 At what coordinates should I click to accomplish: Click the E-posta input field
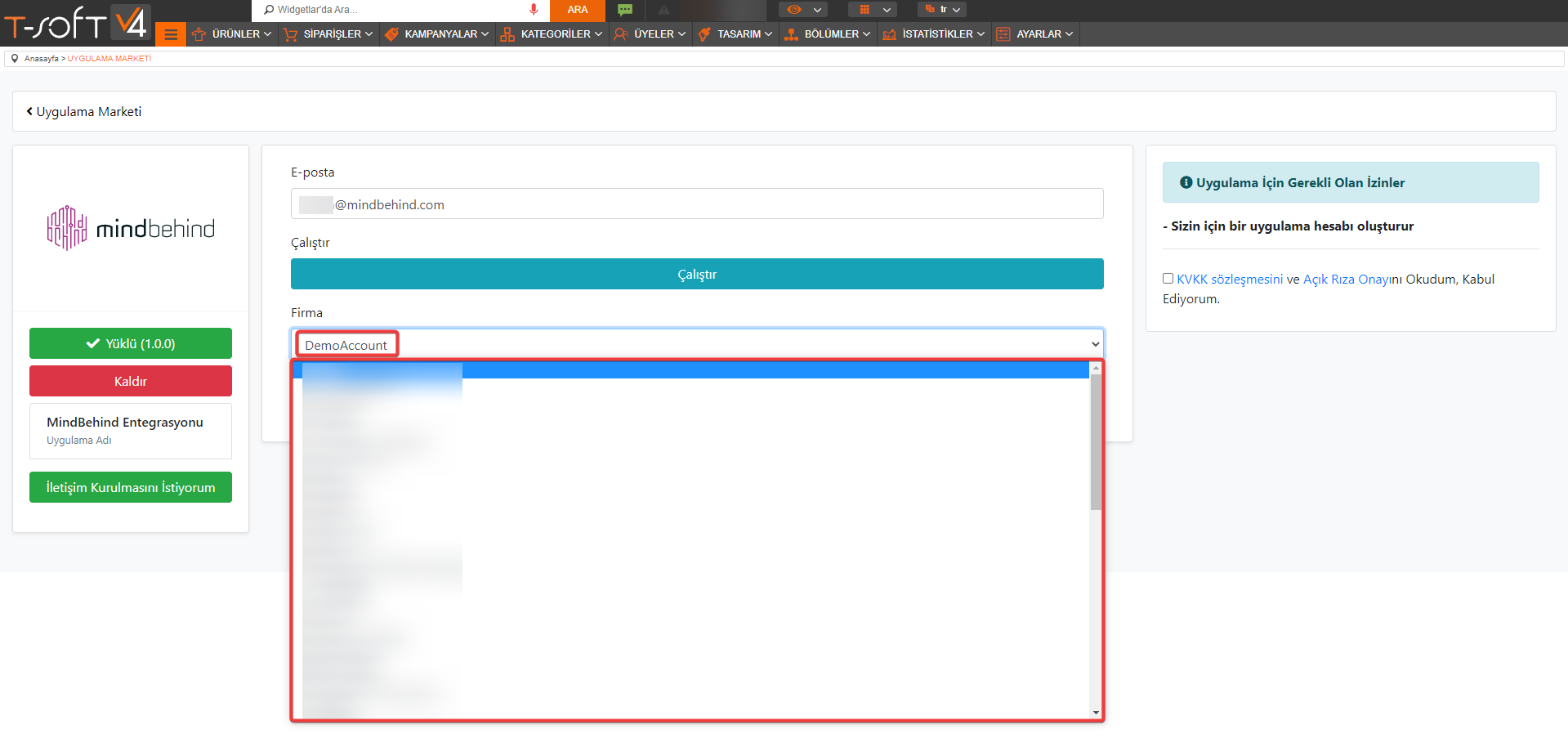[697, 204]
